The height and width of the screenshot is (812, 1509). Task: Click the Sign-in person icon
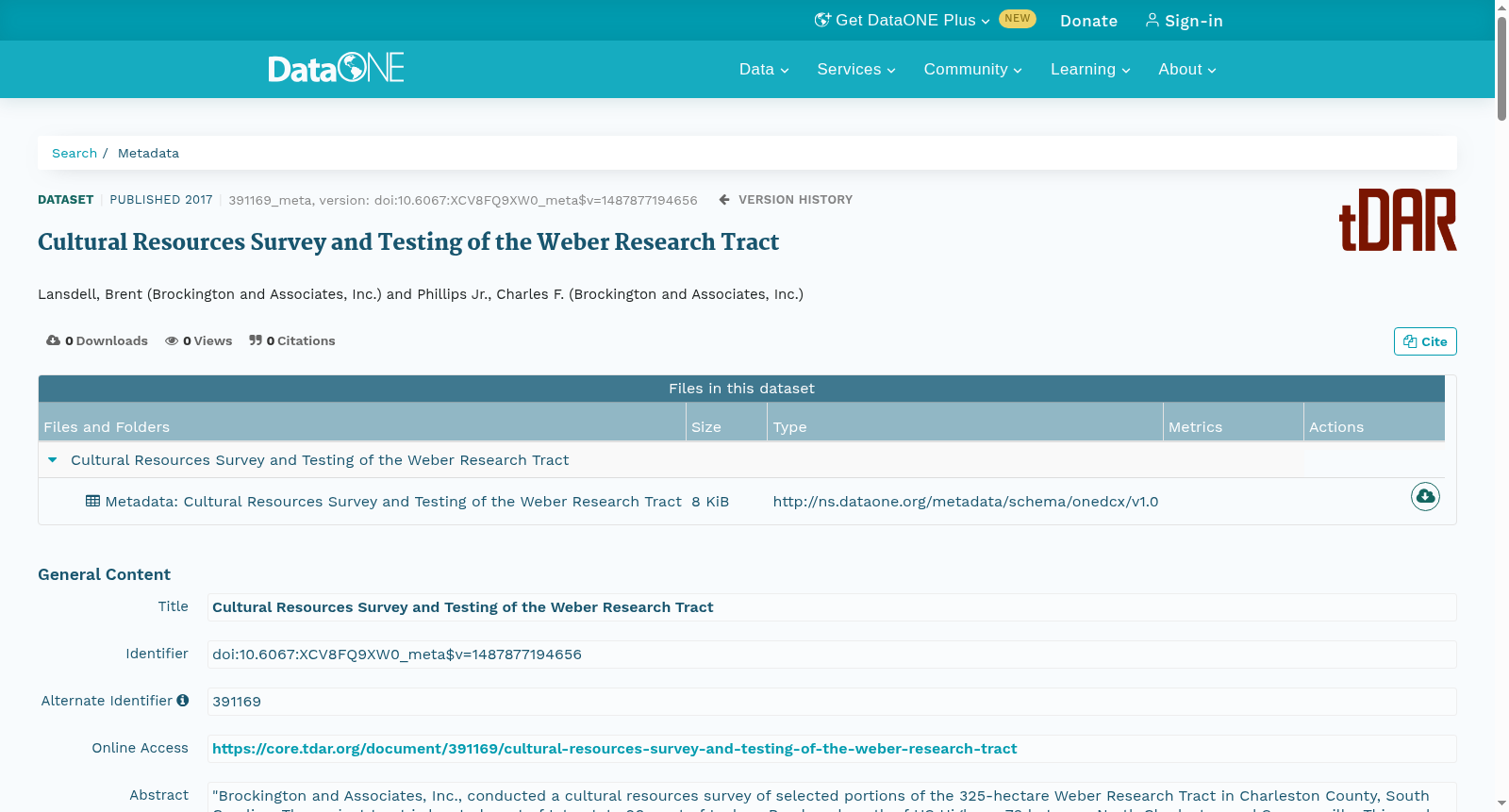pyautogui.click(x=1152, y=20)
